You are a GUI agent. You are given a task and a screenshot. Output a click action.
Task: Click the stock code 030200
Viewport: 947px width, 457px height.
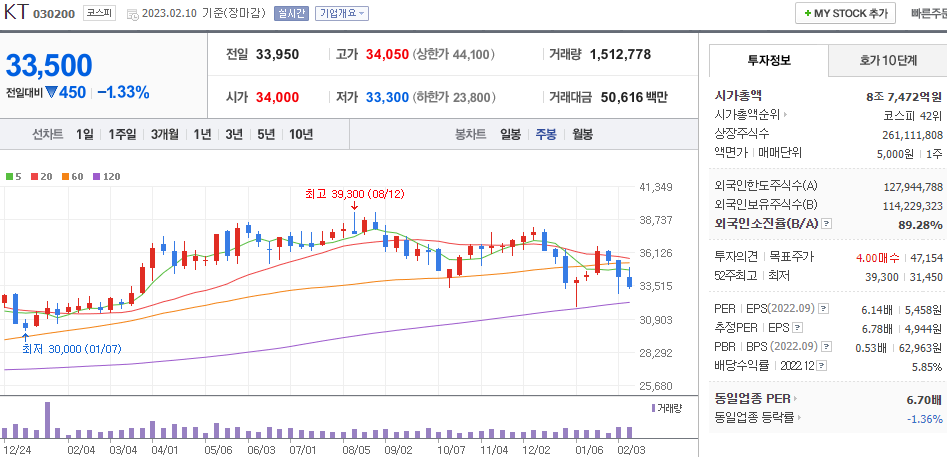pyautogui.click(x=54, y=13)
